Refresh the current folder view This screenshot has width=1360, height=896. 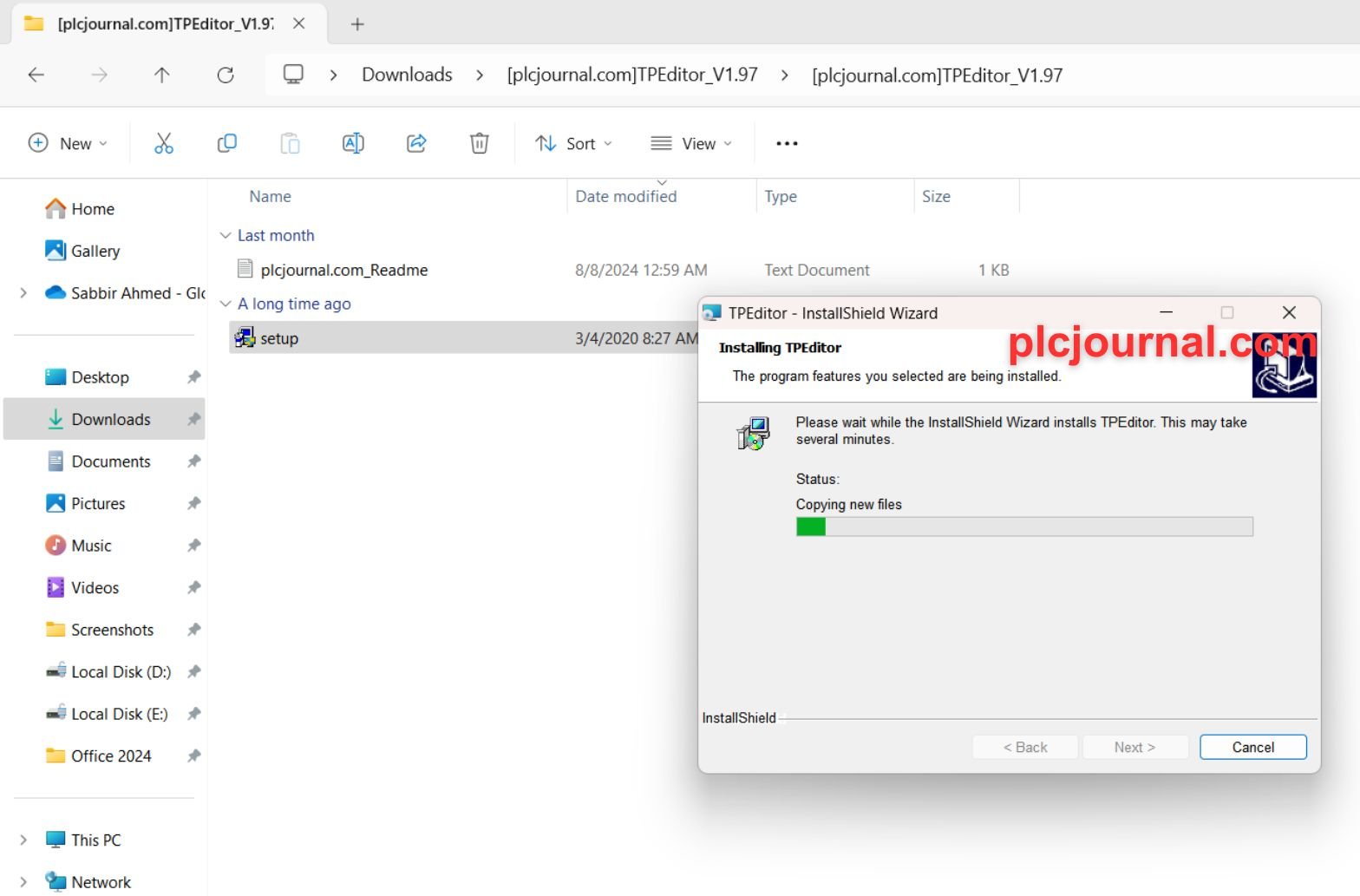coord(226,75)
